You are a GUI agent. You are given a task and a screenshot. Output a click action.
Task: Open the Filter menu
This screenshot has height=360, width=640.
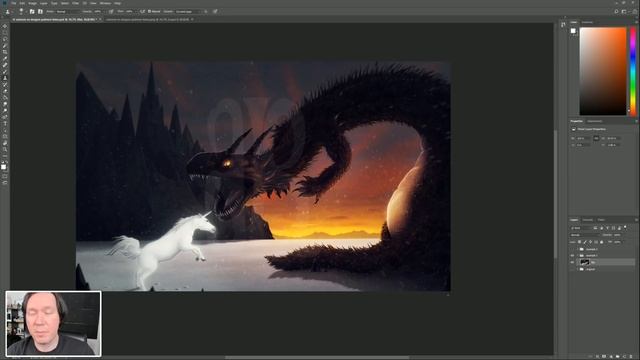click(76, 3)
